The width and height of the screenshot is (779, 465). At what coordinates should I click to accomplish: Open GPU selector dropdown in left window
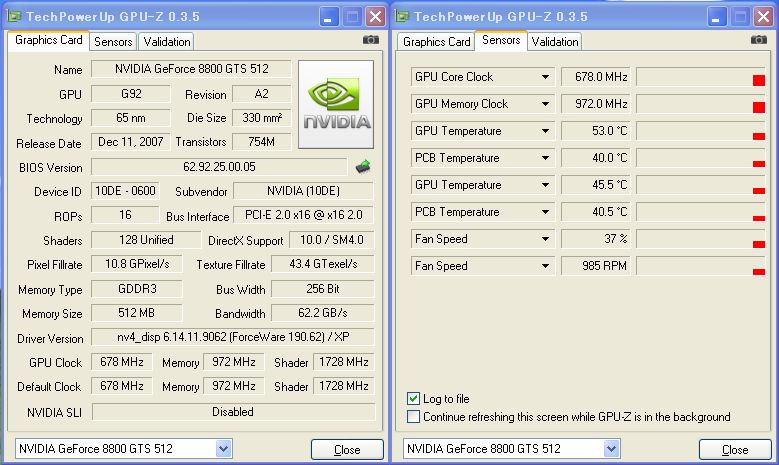224,449
